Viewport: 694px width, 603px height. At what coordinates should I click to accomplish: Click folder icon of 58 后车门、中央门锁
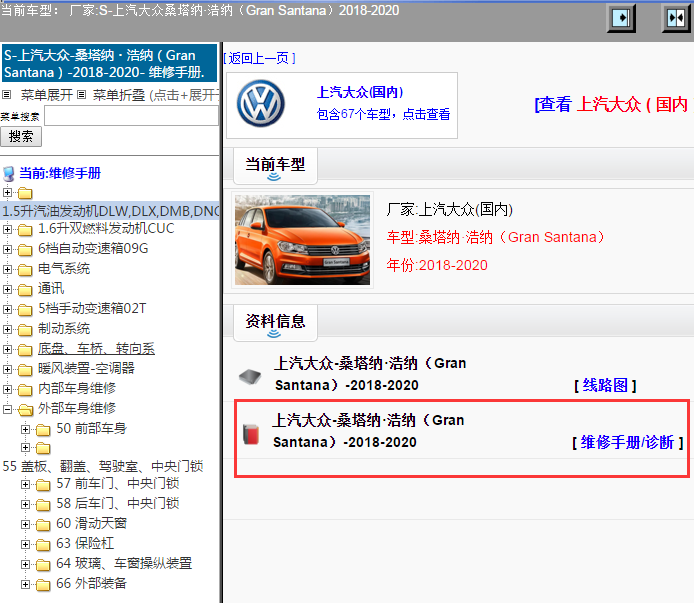pyautogui.click(x=43, y=505)
